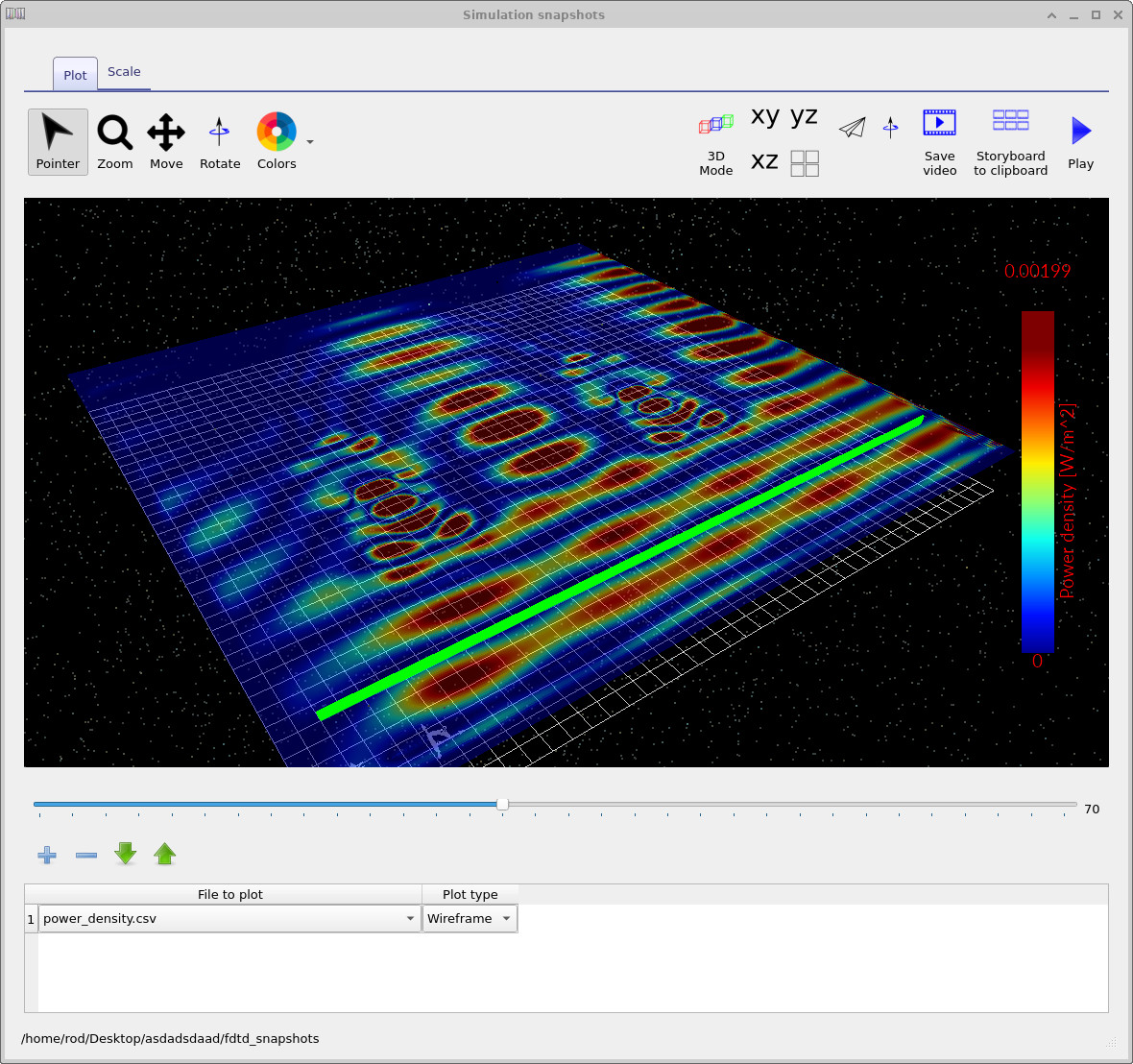Click the power density color bar
This screenshot has width=1133, height=1064.
point(1038,481)
